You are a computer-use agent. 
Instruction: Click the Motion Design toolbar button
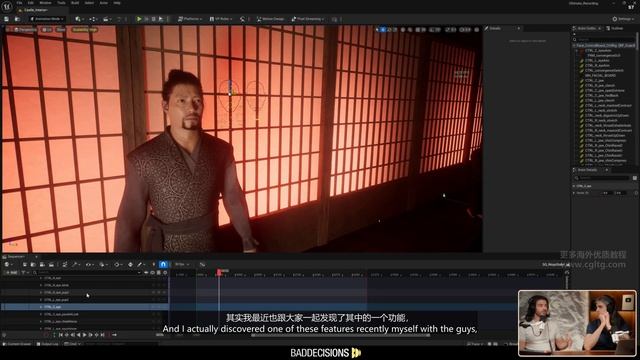[271, 19]
